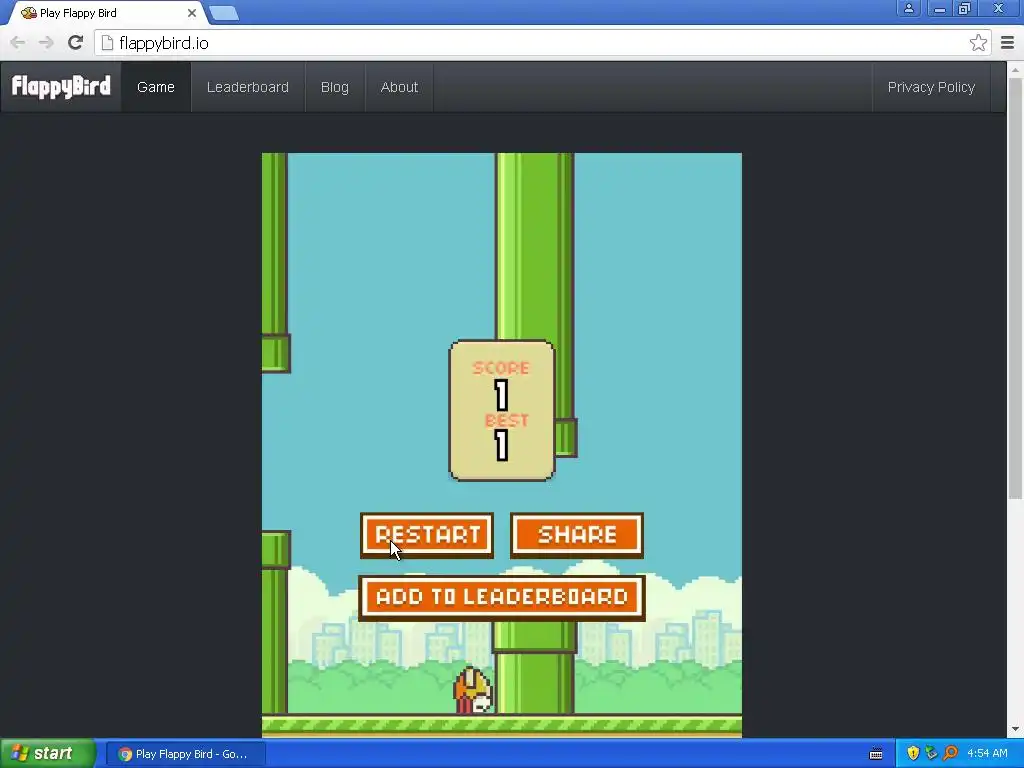Select the Play Flappy Bird tab
Viewport: 1024px width, 768px height.
click(x=108, y=13)
